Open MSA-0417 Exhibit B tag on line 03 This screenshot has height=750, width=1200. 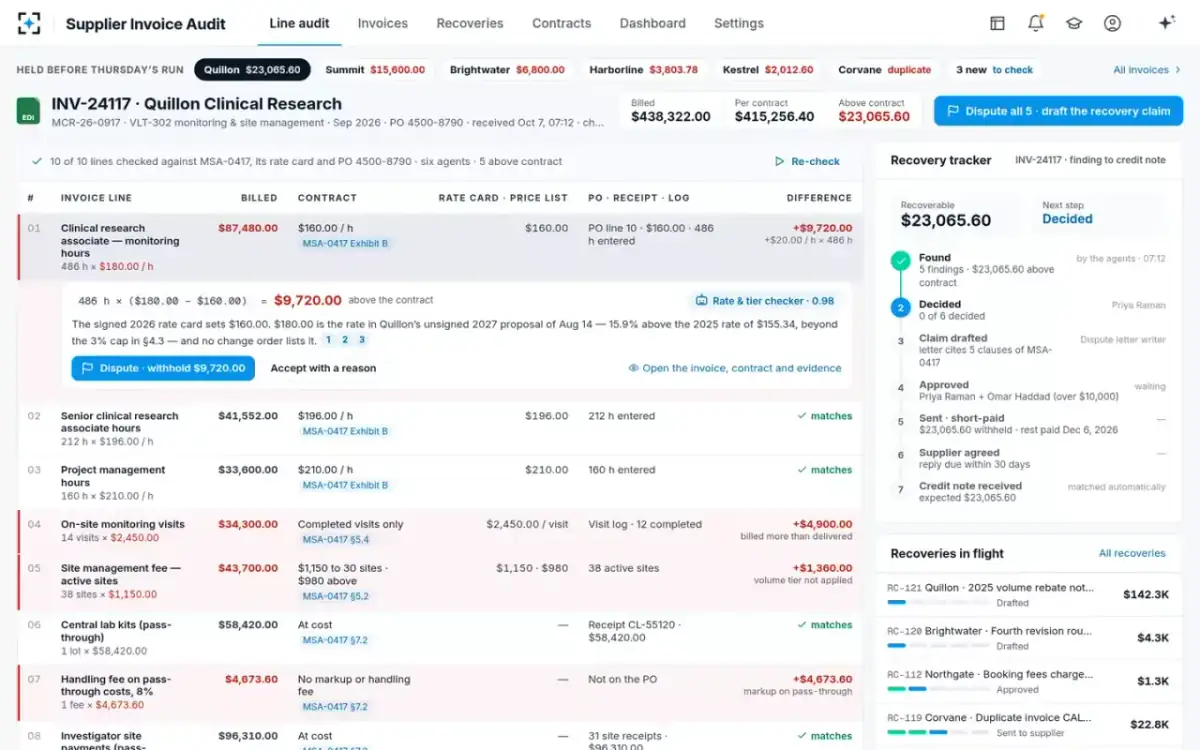[345, 485]
